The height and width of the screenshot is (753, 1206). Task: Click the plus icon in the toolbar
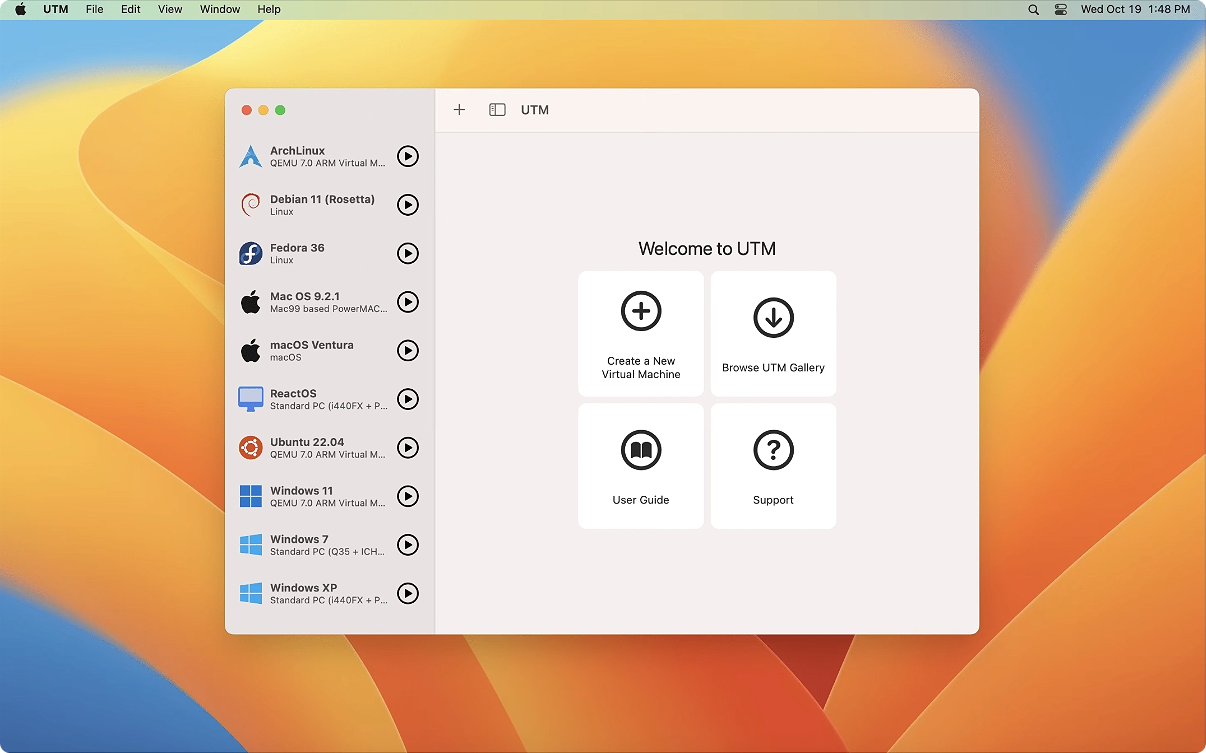coord(459,110)
